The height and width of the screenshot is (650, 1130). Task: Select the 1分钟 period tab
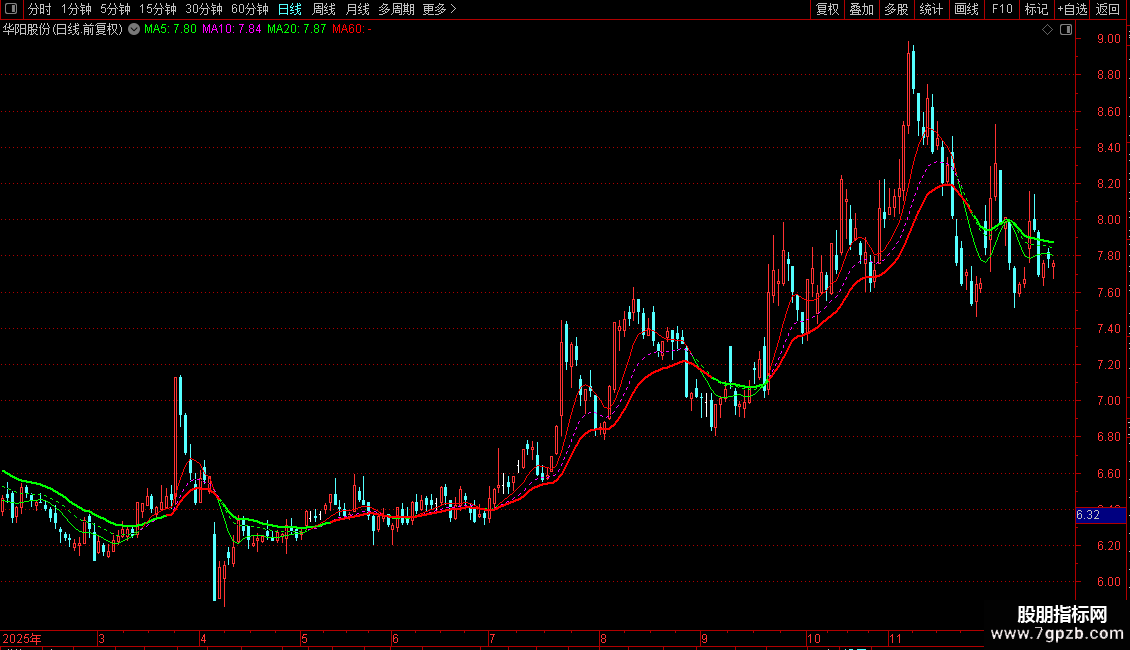(x=76, y=9)
